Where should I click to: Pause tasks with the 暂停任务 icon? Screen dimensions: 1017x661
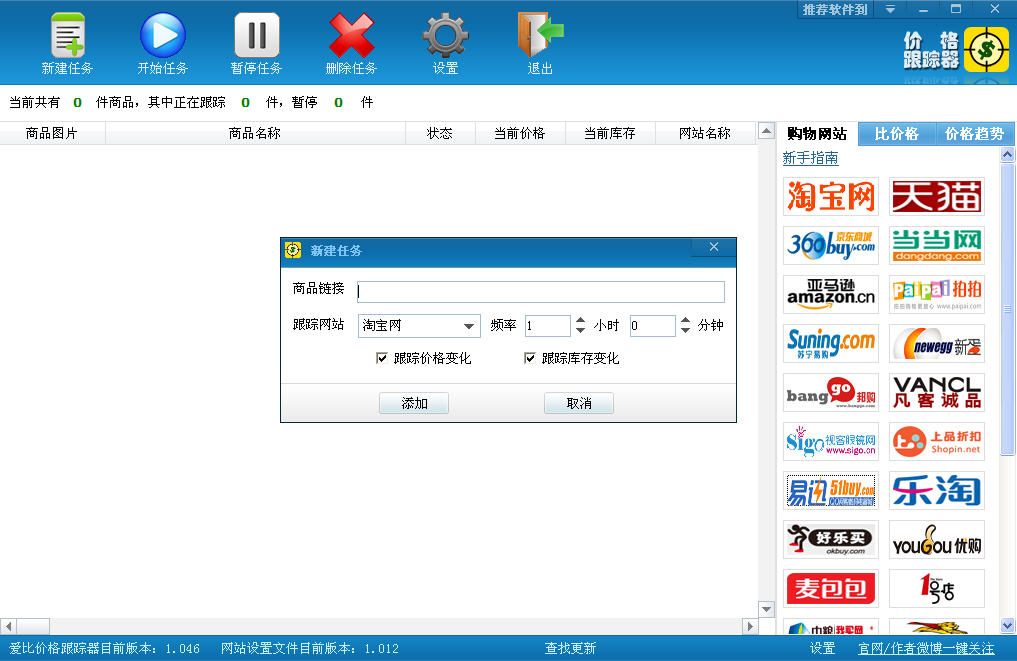(x=257, y=36)
